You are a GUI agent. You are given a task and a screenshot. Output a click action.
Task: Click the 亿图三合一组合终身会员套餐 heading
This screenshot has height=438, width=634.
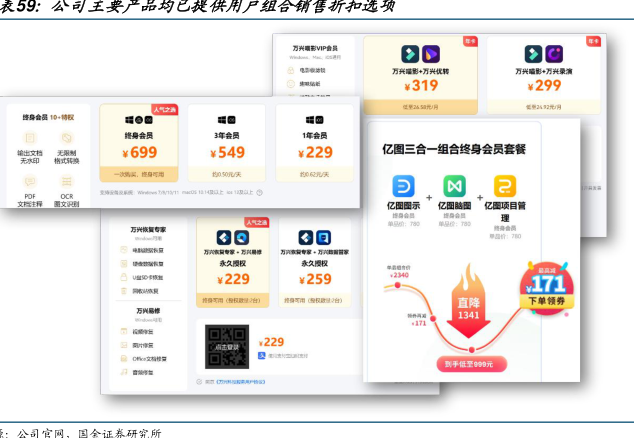tap(454, 149)
